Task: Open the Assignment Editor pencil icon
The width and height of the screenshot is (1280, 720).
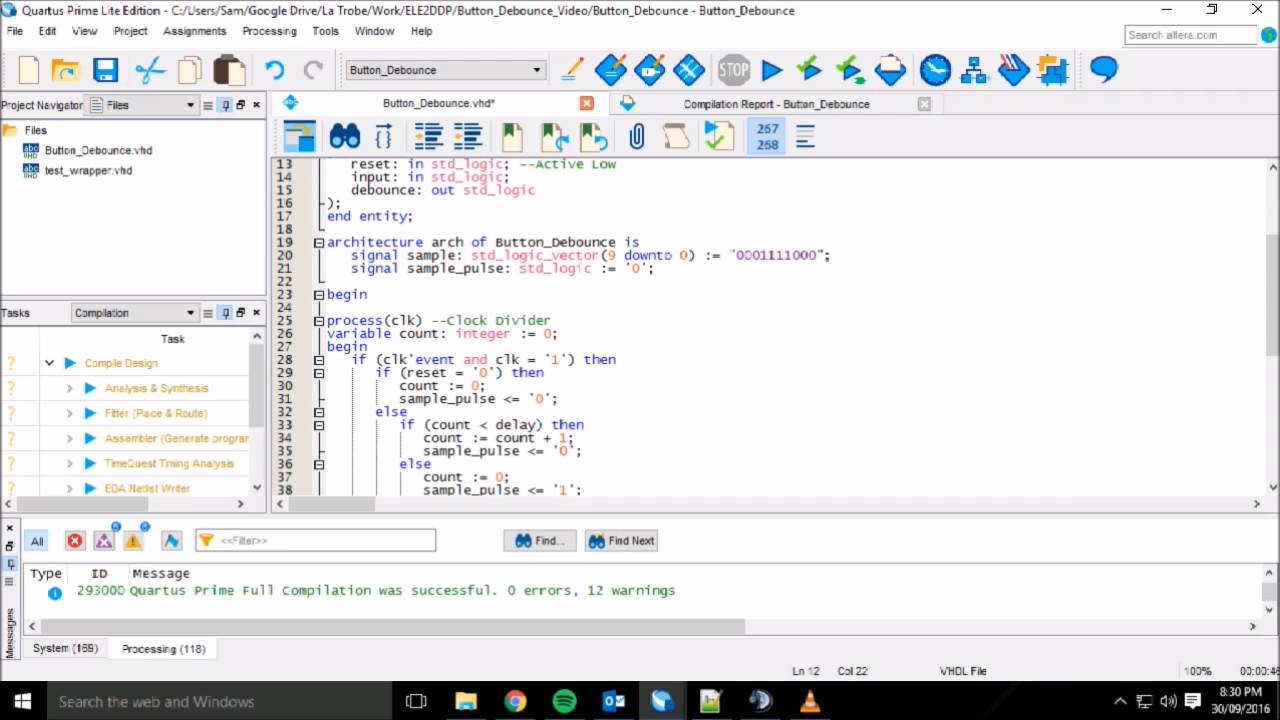Action: [x=573, y=70]
